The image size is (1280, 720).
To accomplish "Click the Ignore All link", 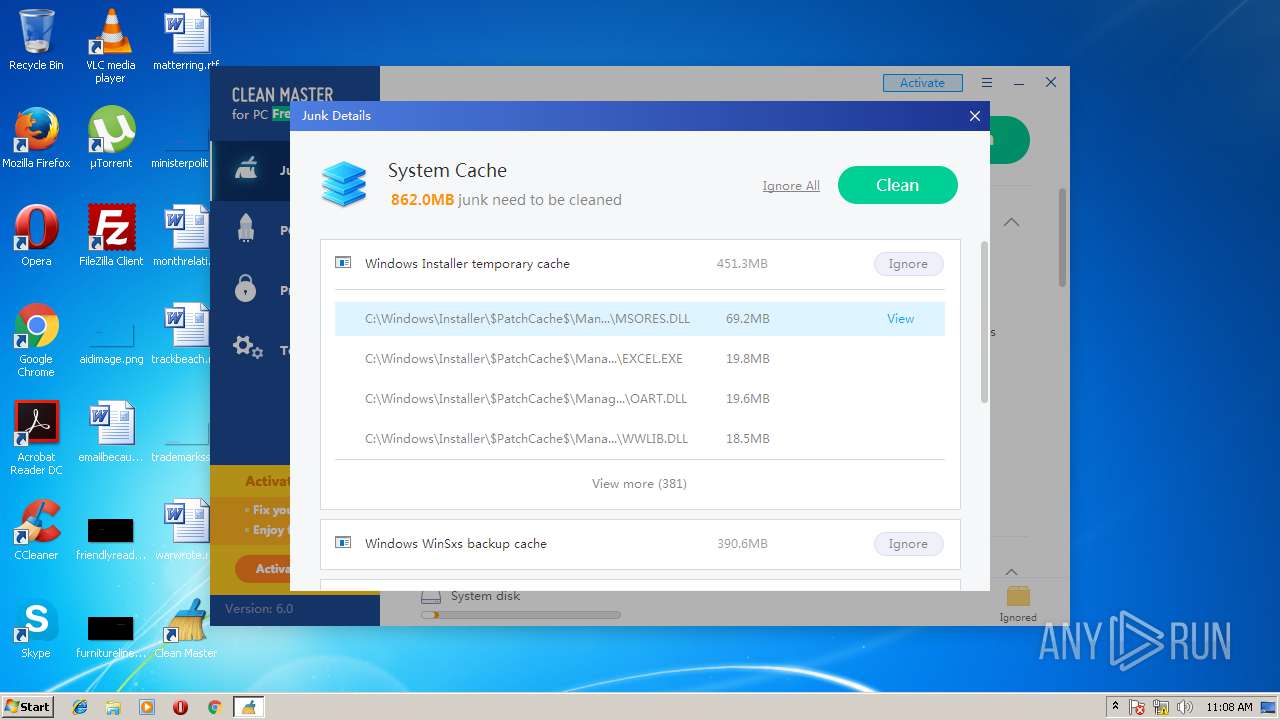I will [x=790, y=186].
